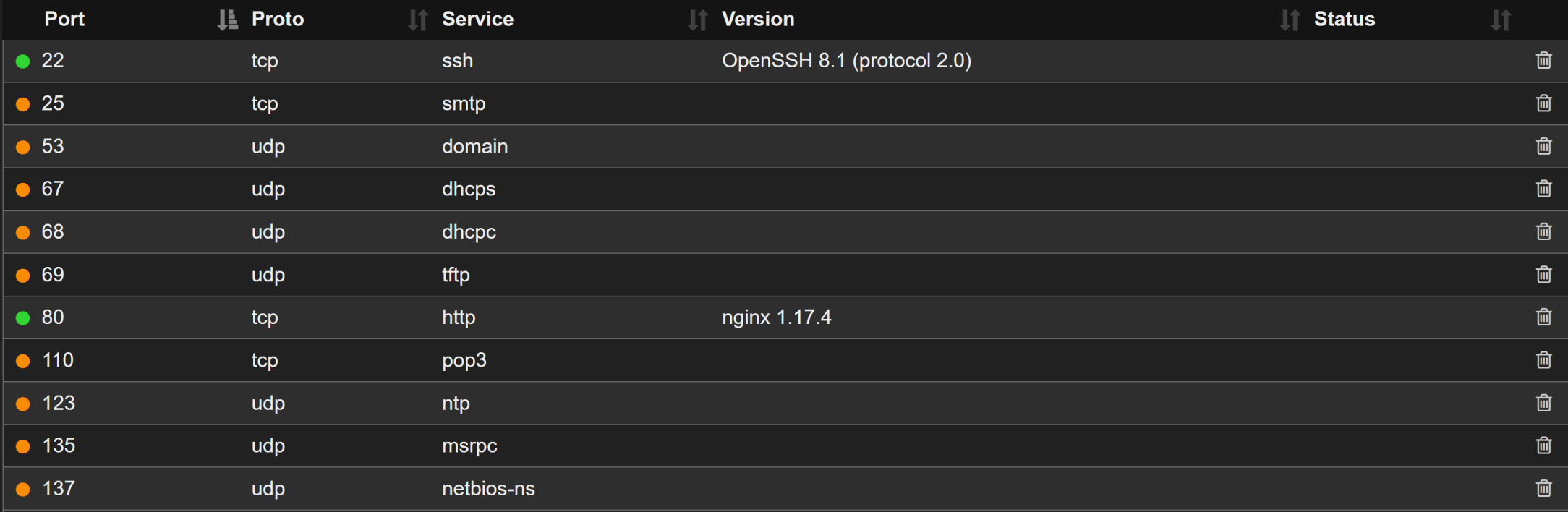The height and width of the screenshot is (512, 1568).
Task: Click the green status dot for port 22
Action: pyautogui.click(x=23, y=61)
